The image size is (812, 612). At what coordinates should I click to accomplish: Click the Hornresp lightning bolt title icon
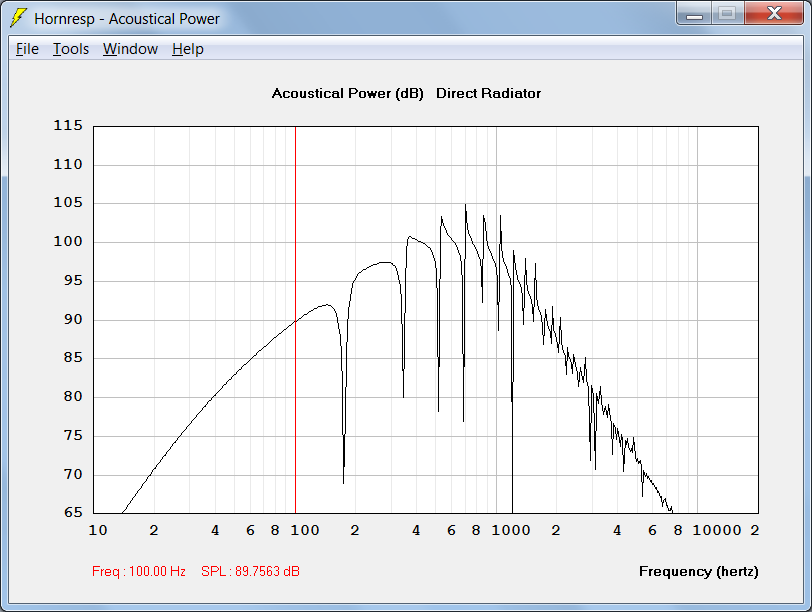[18, 18]
